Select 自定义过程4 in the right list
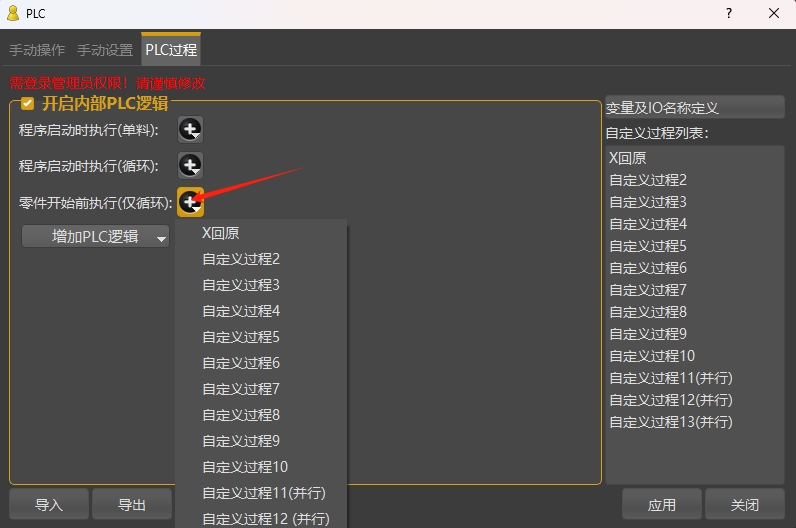Image resolution: width=796 pixels, height=528 pixels. [694, 224]
